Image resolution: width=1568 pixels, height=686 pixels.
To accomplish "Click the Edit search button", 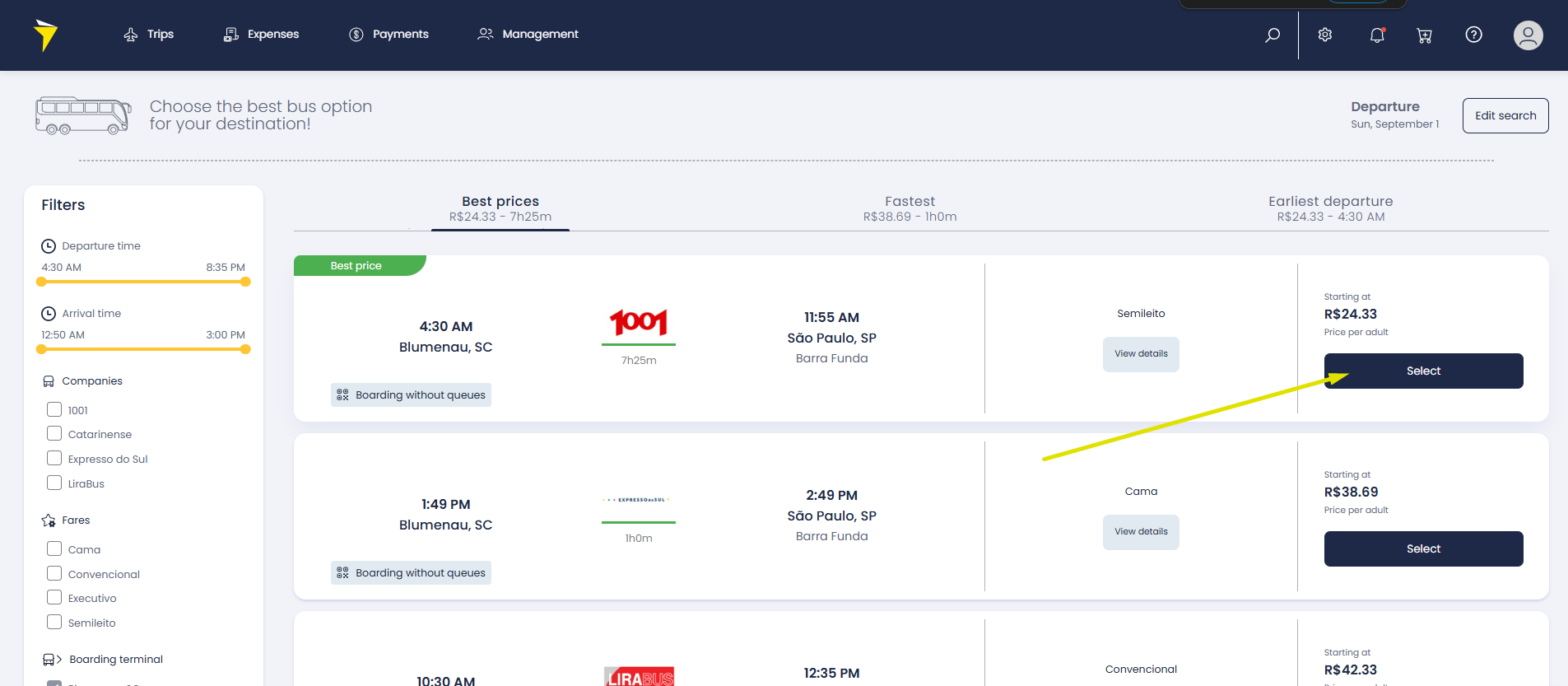I will tap(1505, 116).
